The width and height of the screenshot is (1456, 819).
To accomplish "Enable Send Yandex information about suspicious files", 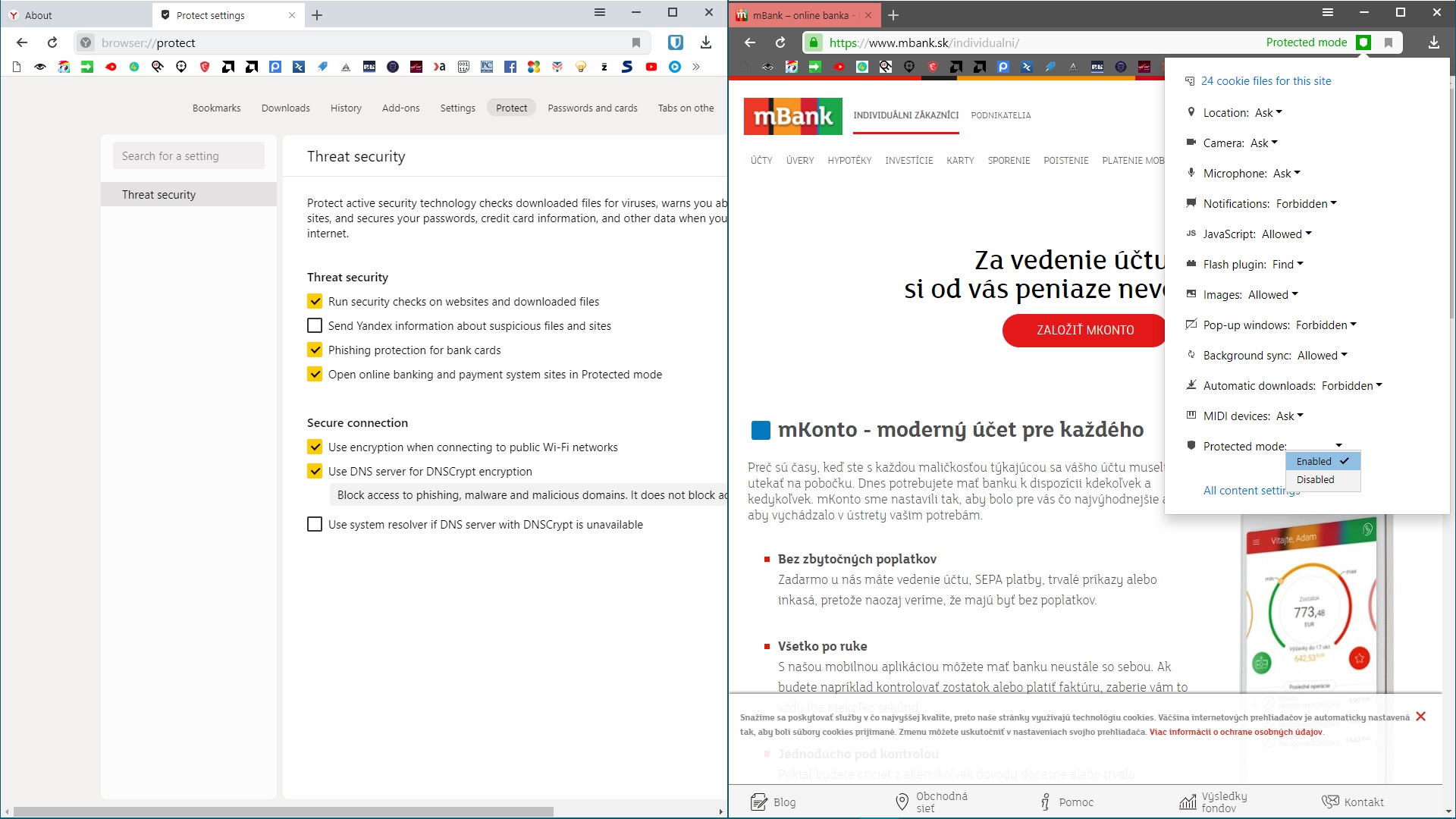I will (x=315, y=325).
